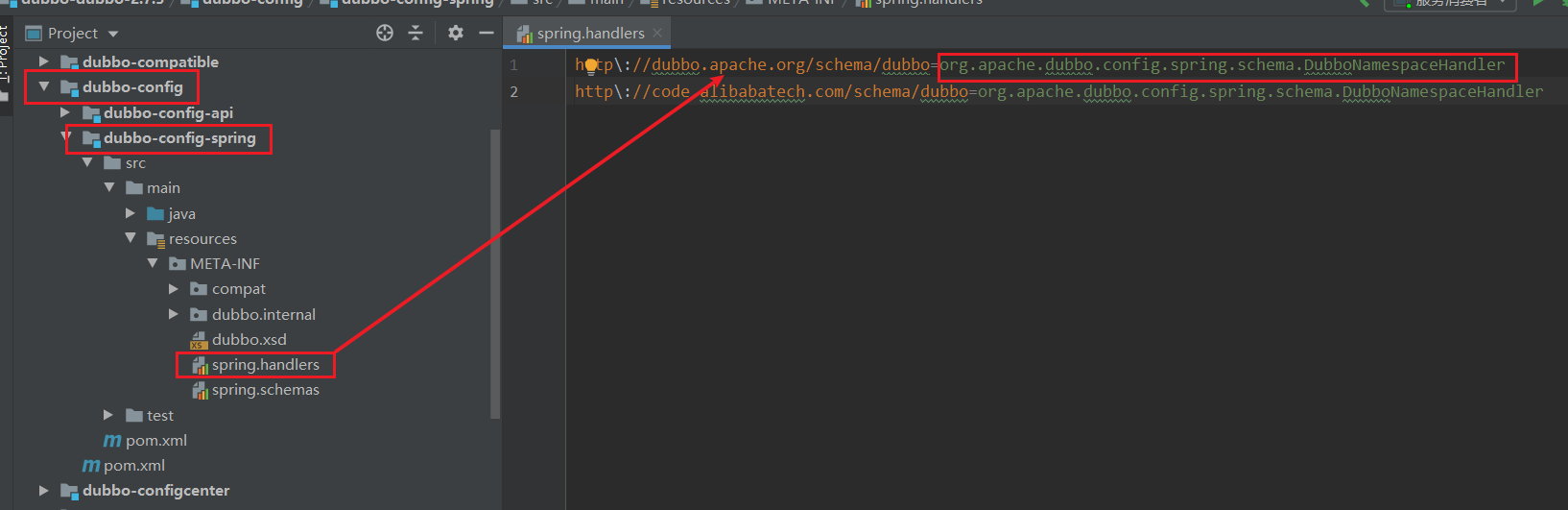Click the dubbo.xsd file icon

coord(199,340)
